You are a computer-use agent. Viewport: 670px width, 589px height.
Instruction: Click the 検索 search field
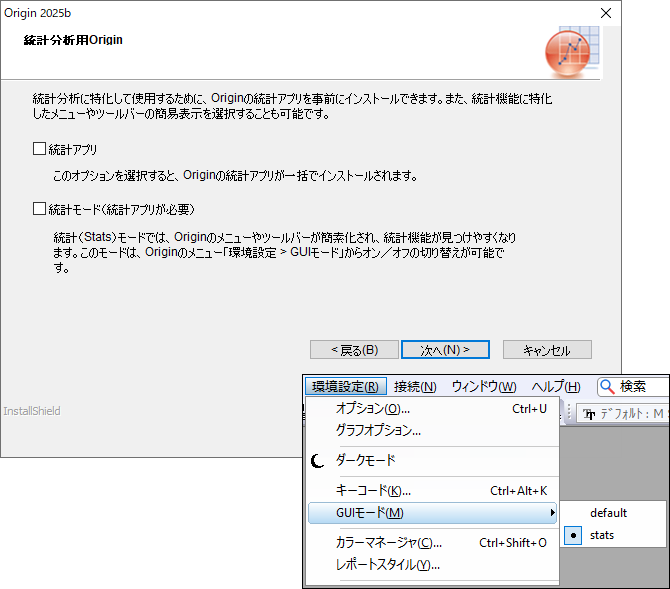tap(633, 387)
